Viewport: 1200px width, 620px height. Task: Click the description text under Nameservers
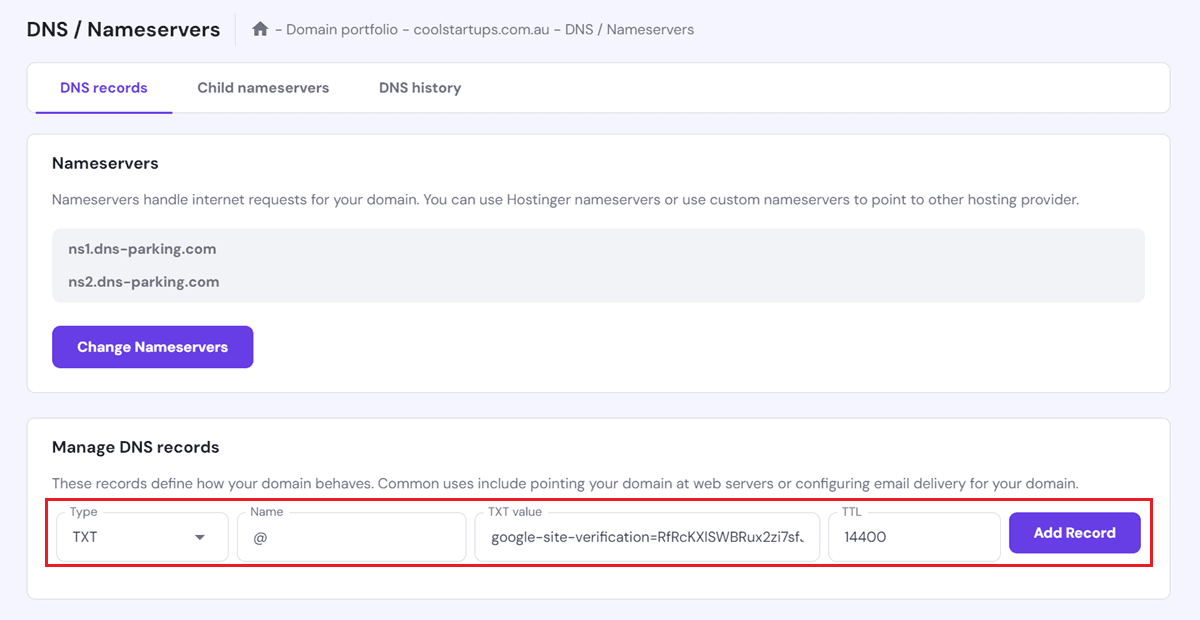(565, 200)
